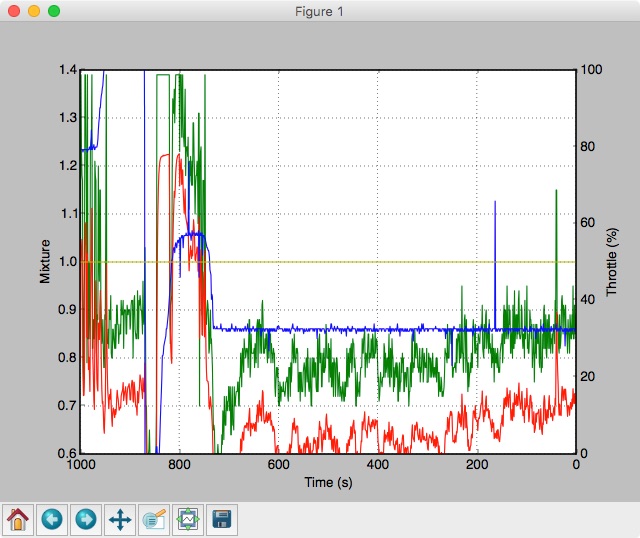640x538 pixels.
Task: Maximize the window with green button
Action: click(54, 11)
